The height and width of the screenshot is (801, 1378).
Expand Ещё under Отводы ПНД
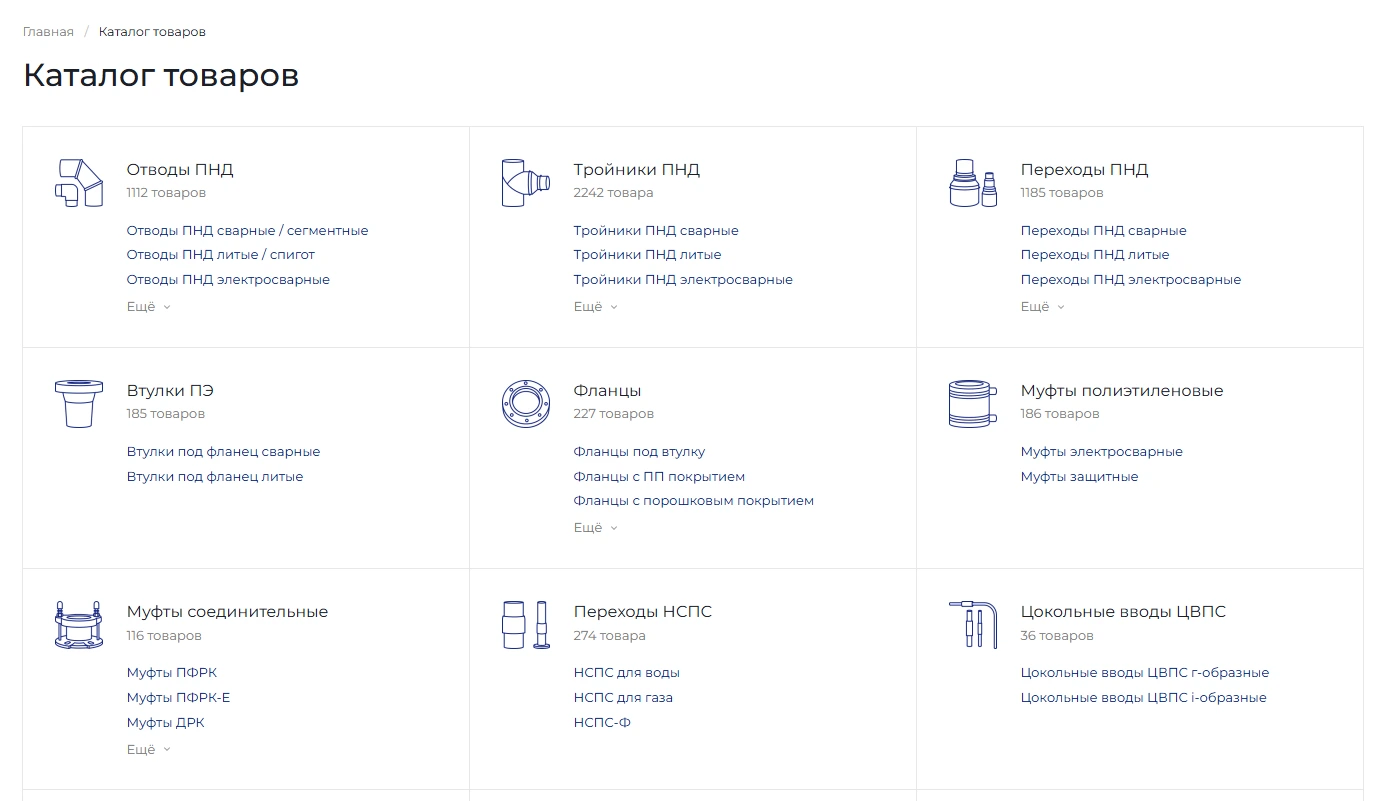pos(148,307)
